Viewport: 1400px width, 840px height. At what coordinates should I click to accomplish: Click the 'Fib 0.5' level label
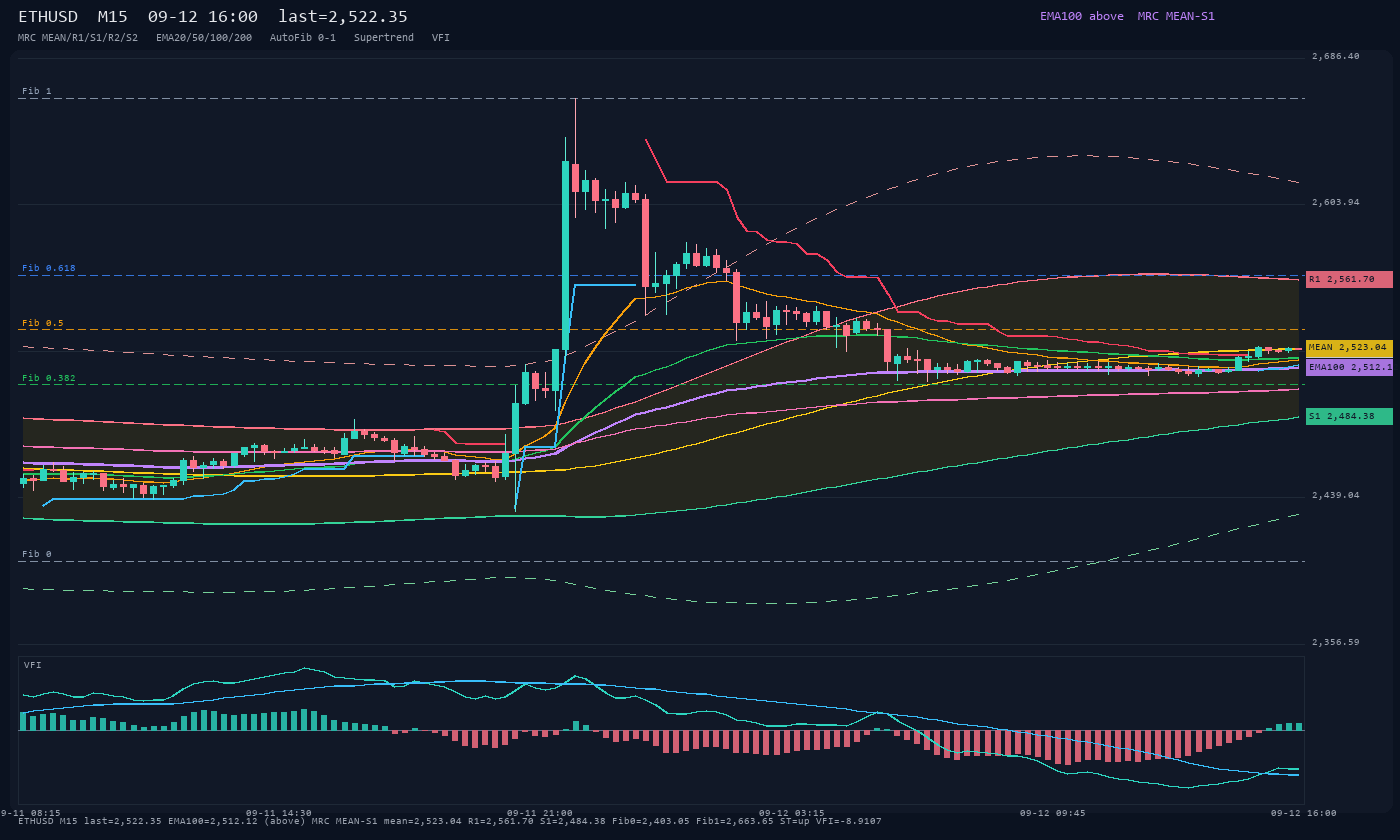click(43, 323)
